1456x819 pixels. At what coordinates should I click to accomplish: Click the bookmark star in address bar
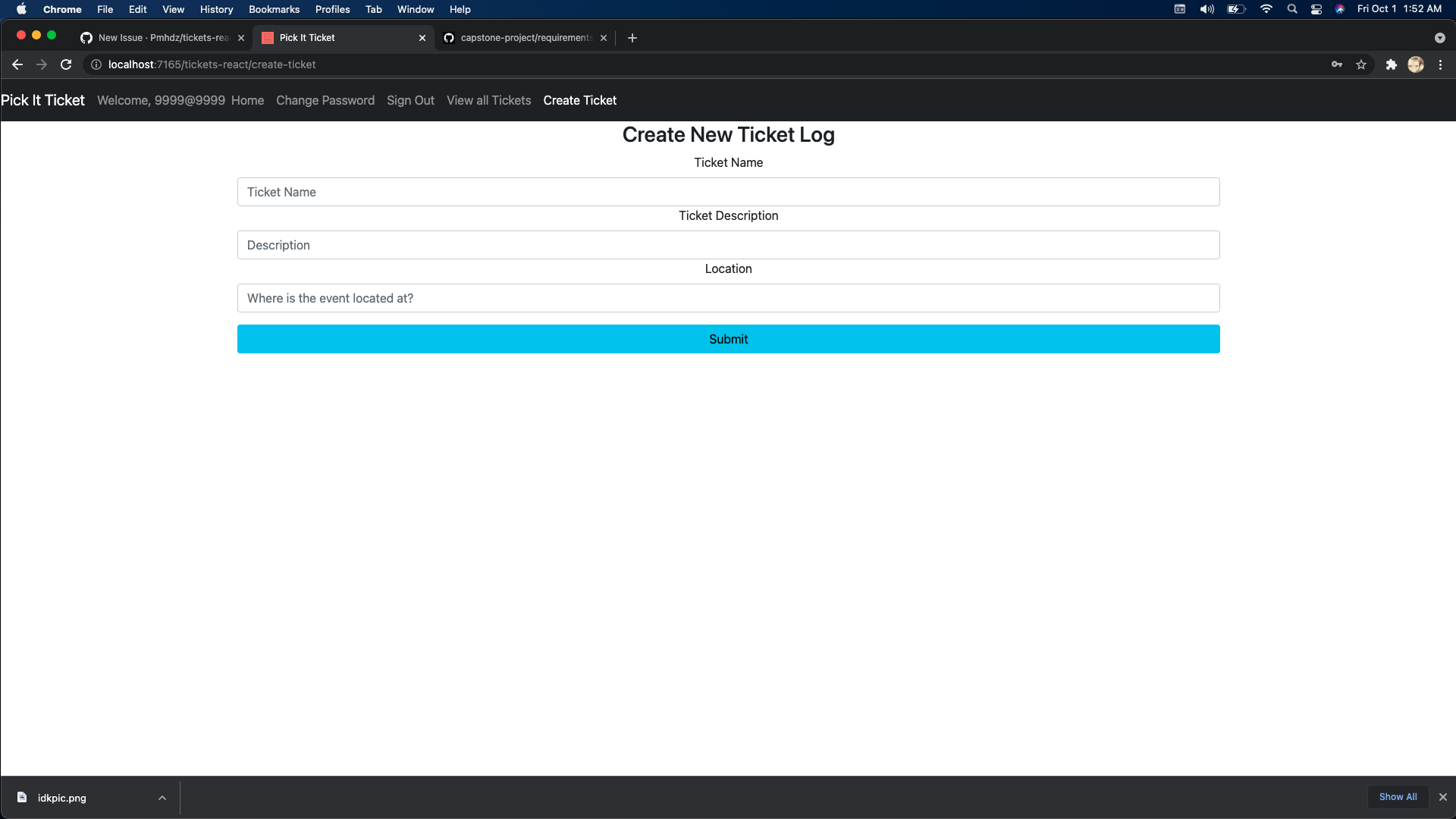(x=1361, y=64)
